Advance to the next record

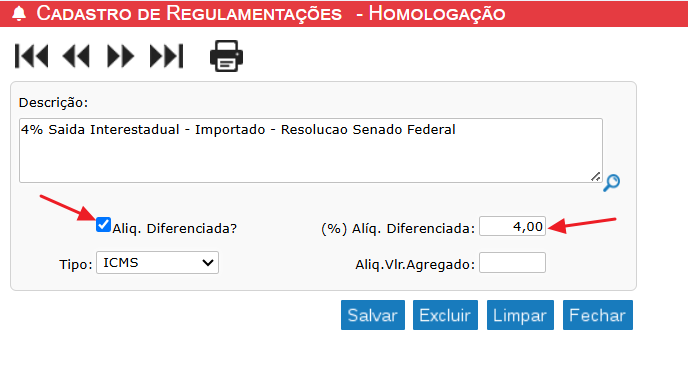(120, 56)
